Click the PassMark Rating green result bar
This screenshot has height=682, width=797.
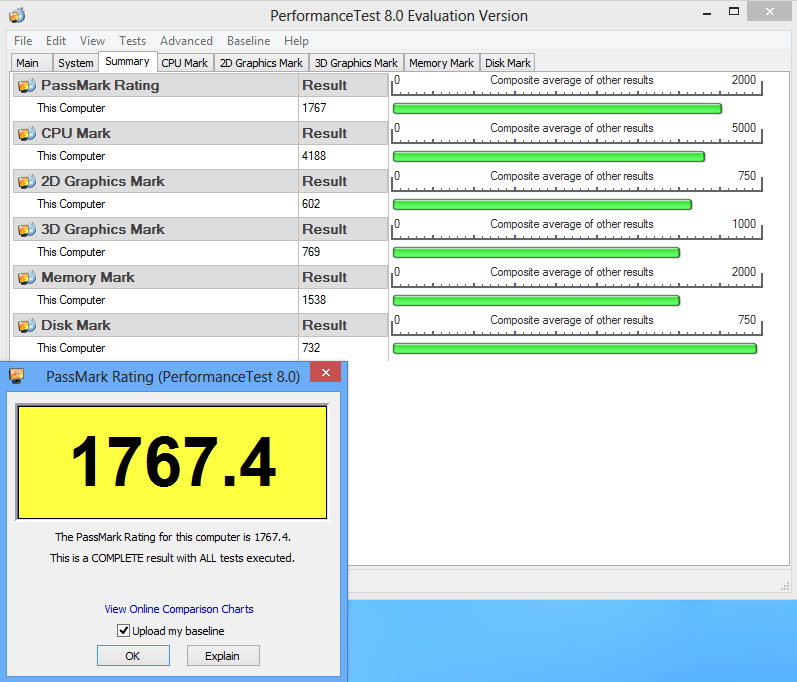557,108
